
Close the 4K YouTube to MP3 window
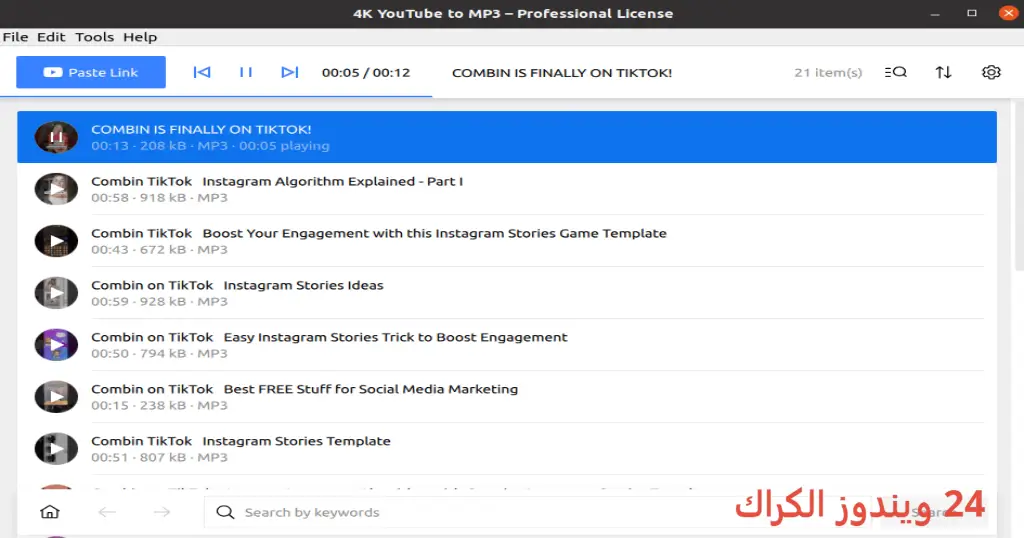[x=1008, y=13]
